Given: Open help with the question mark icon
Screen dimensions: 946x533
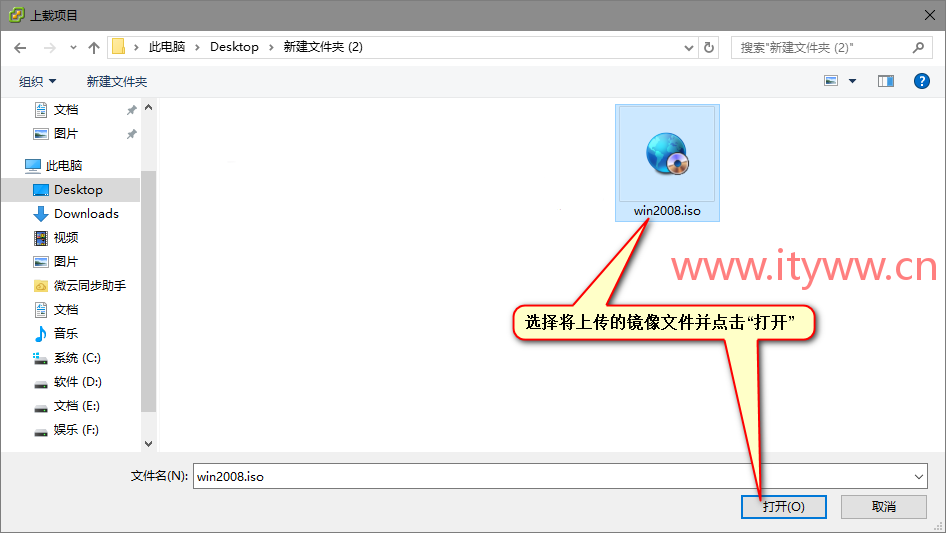Looking at the screenshot, I should [921, 81].
